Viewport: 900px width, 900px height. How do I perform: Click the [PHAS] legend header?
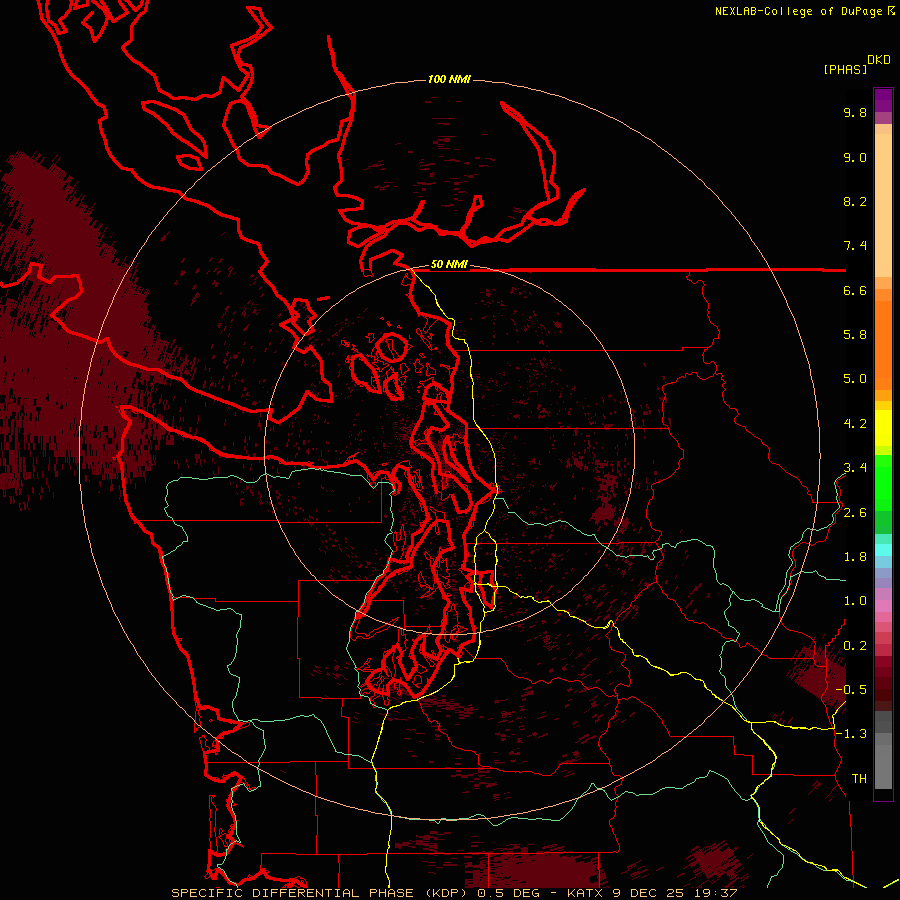click(845, 70)
